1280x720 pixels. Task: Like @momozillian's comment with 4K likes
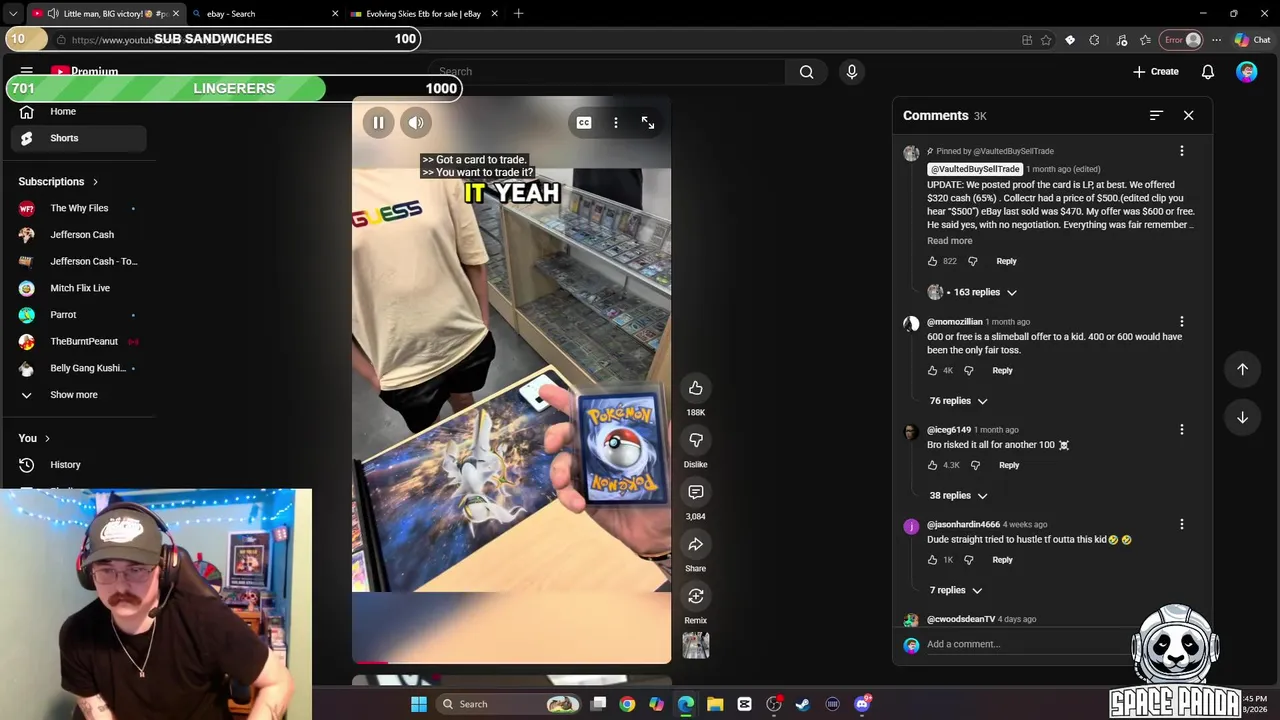[x=933, y=370]
